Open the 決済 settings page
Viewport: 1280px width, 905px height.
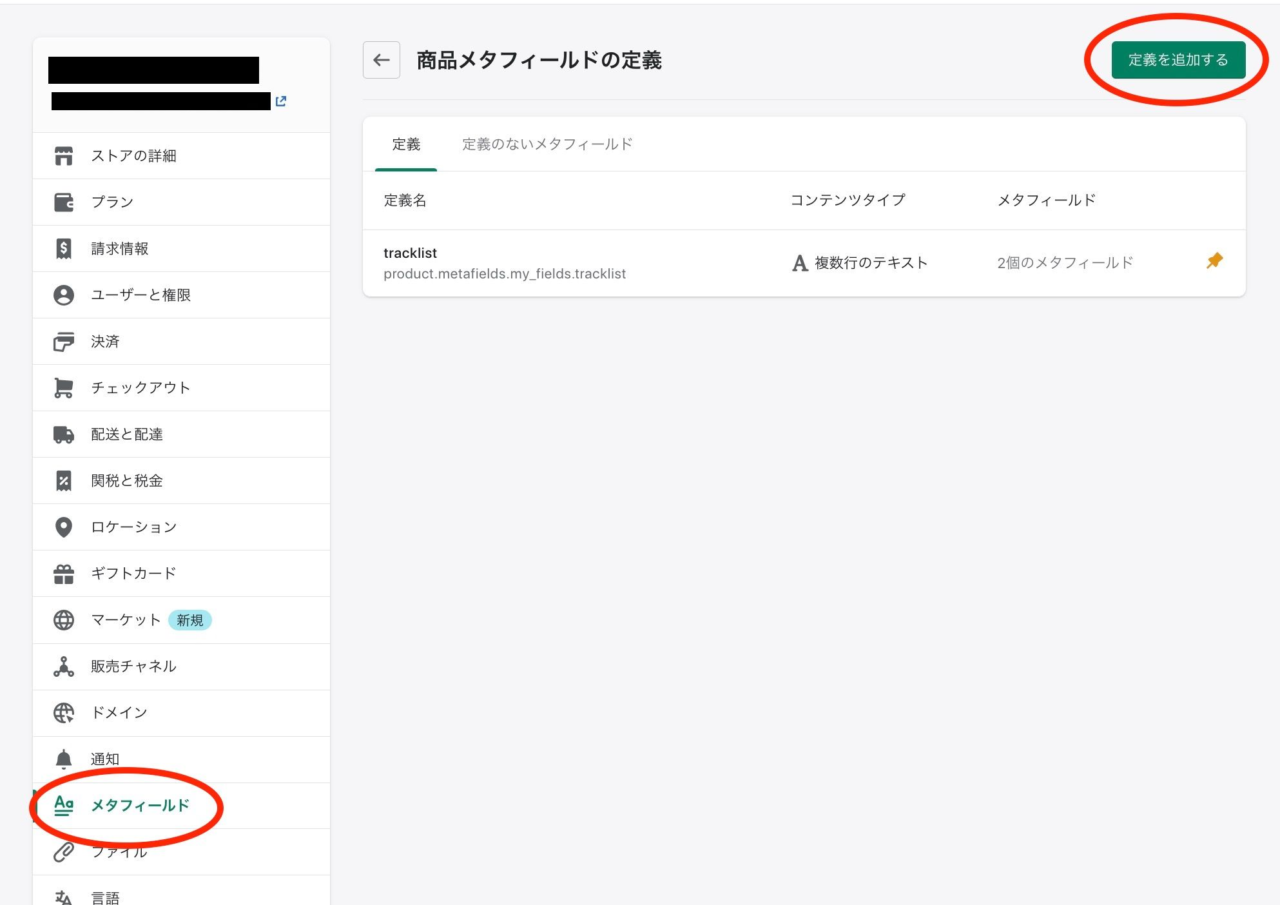(181, 341)
